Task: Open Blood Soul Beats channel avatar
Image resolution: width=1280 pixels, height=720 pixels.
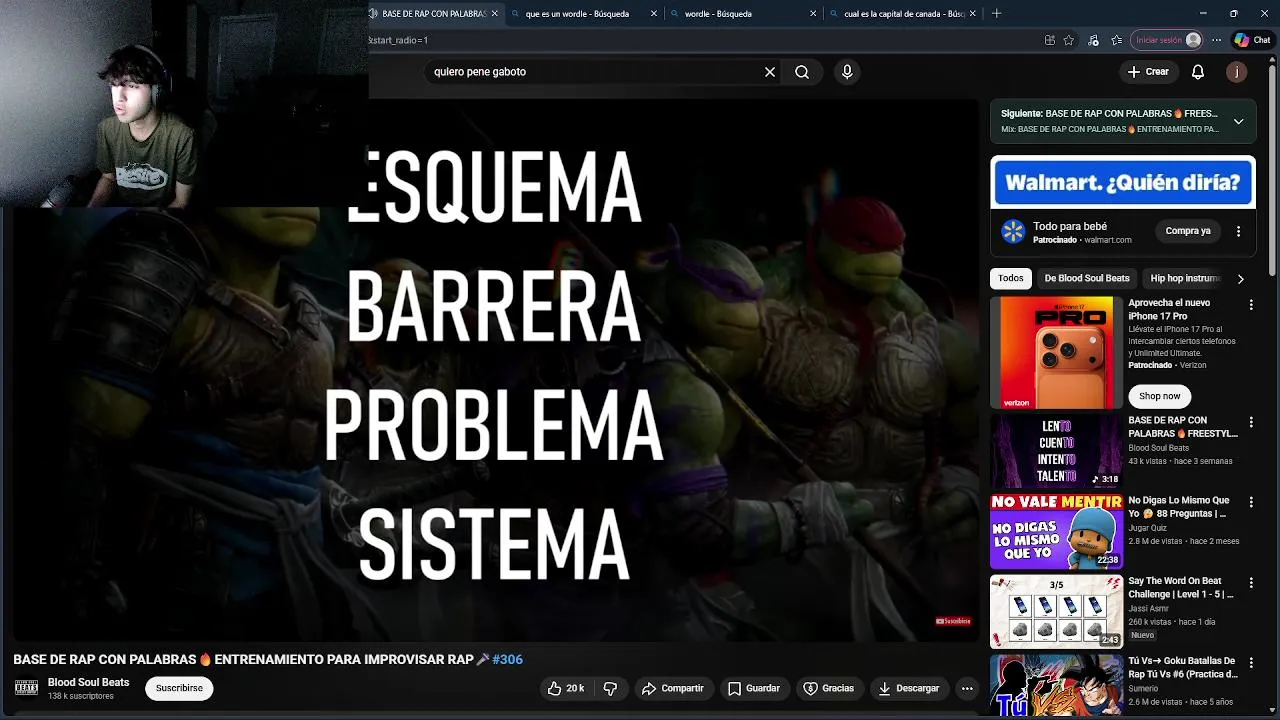Action: [26, 688]
